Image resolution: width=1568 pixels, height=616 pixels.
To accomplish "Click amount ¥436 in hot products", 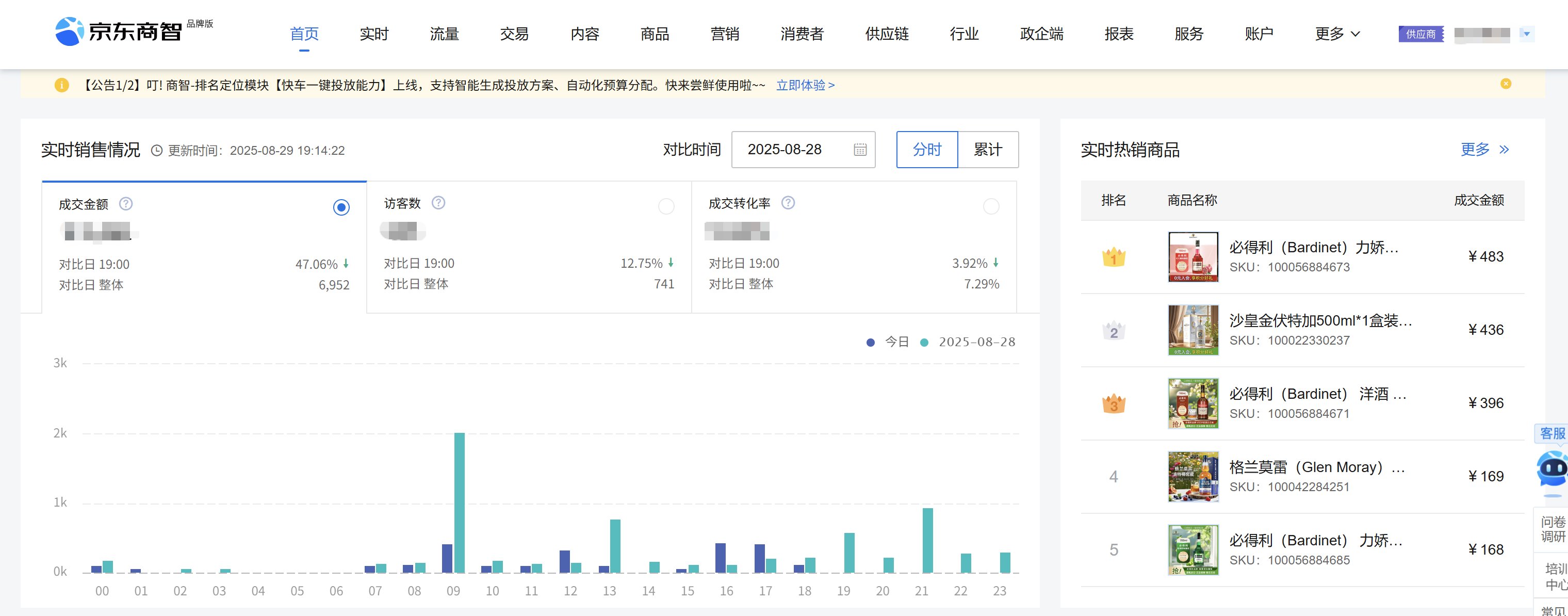I will pyautogui.click(x=1485, y=331).
